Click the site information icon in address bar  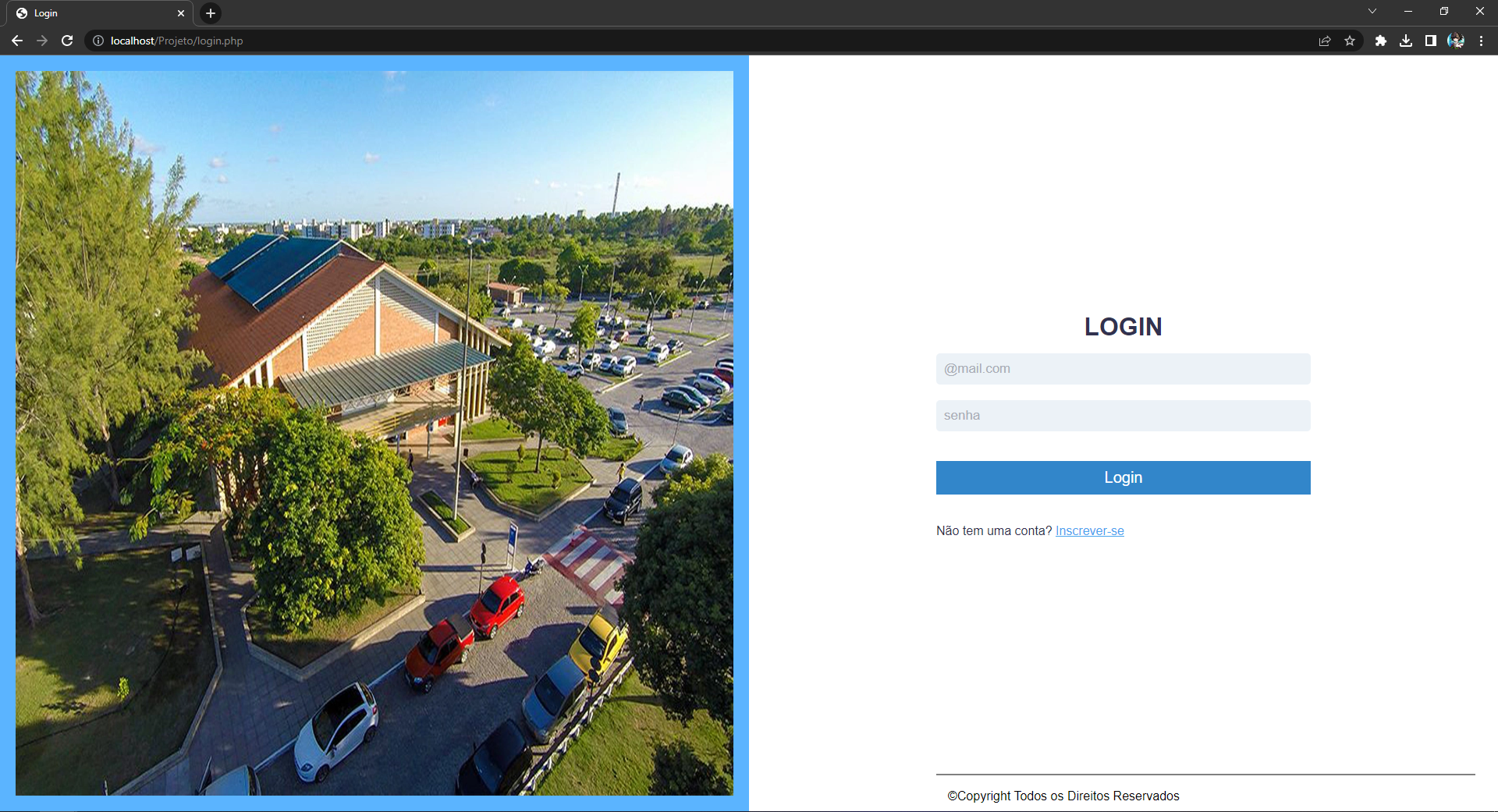click(97, 41)
